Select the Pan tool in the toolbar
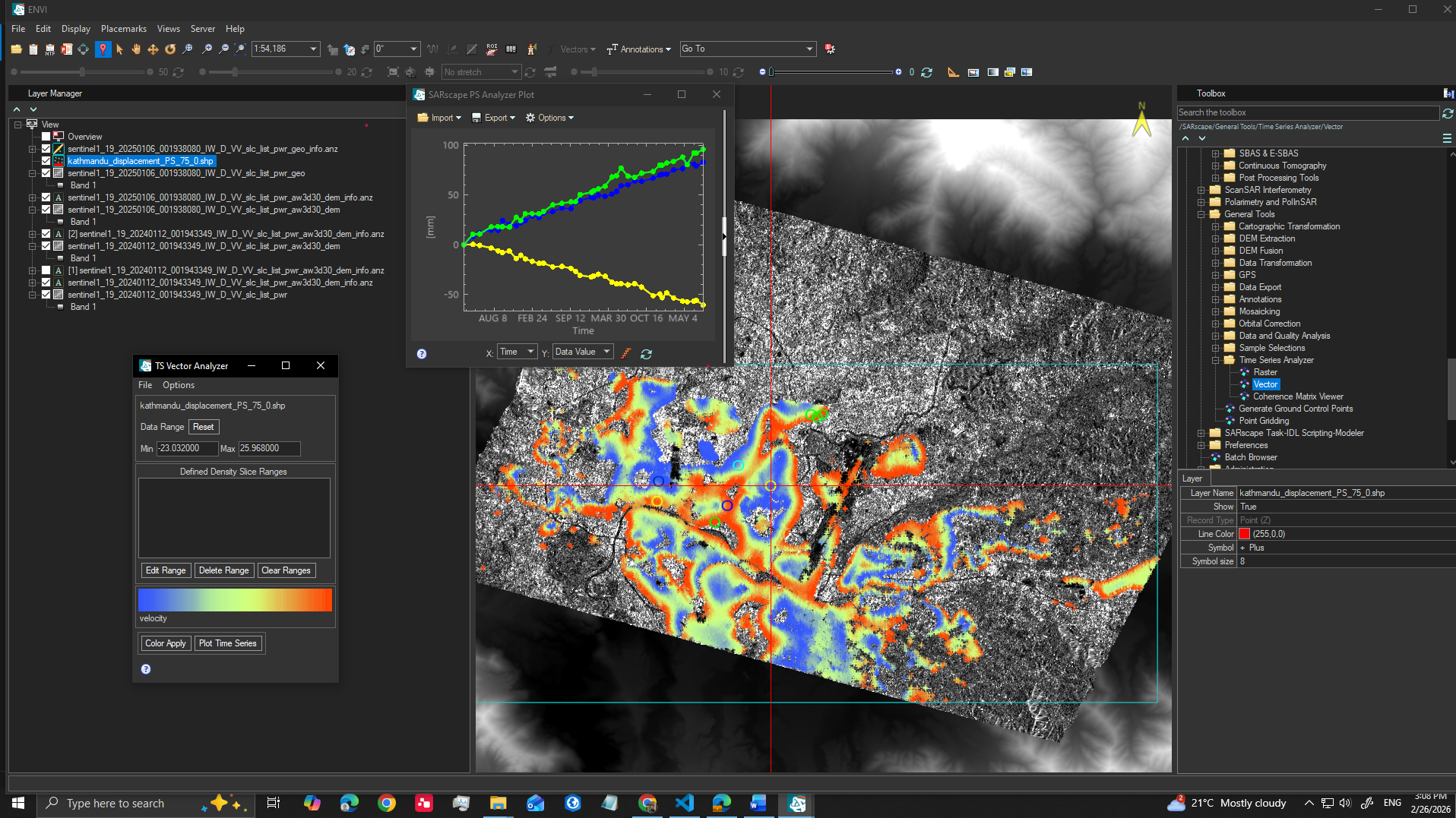1456x818 pixels. tap(136, 49)
